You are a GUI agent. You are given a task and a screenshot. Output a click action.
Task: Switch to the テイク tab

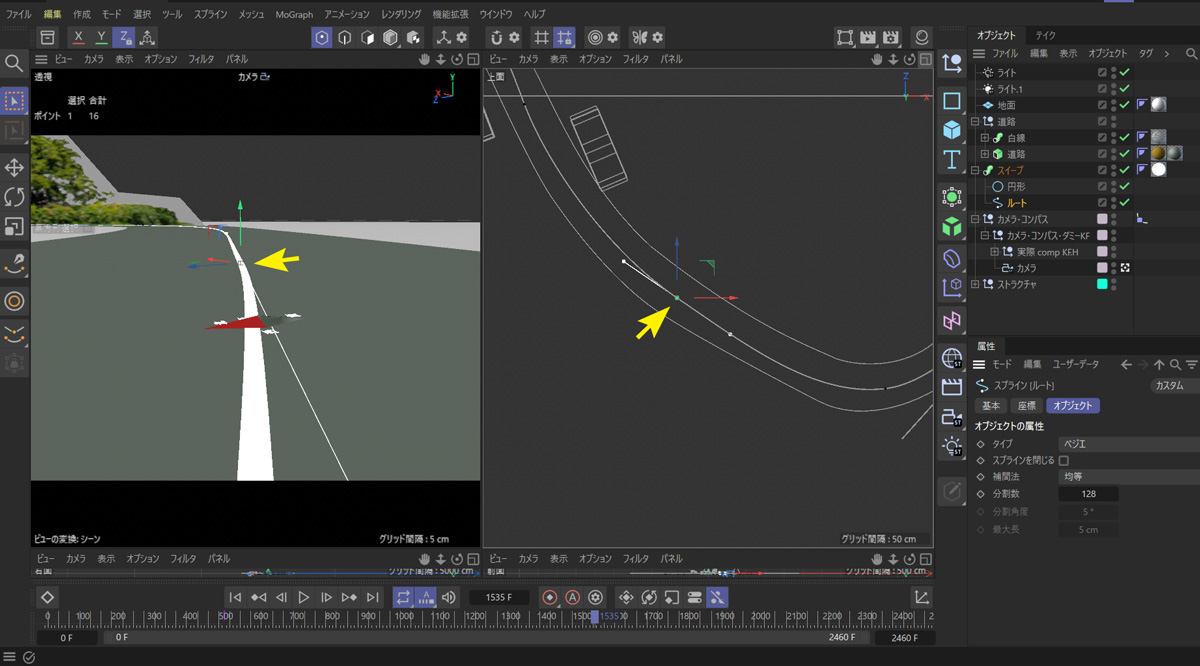pos(1045,35)
